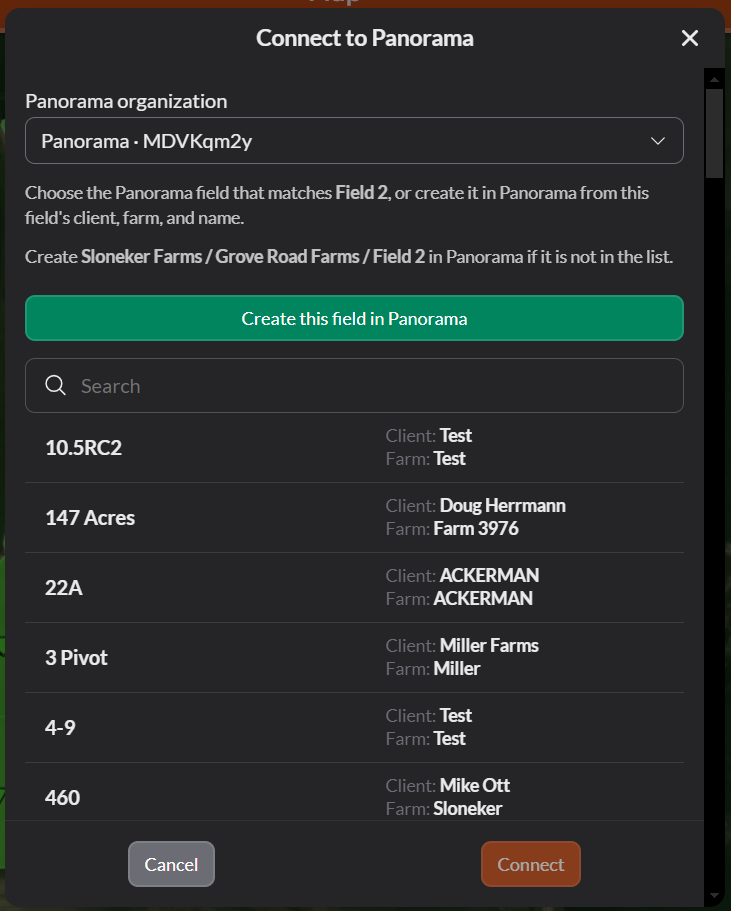The width and height of the screenshot is (731, 911).
Task: Click client name Doug Herrmann
Action: coord(502,505)
